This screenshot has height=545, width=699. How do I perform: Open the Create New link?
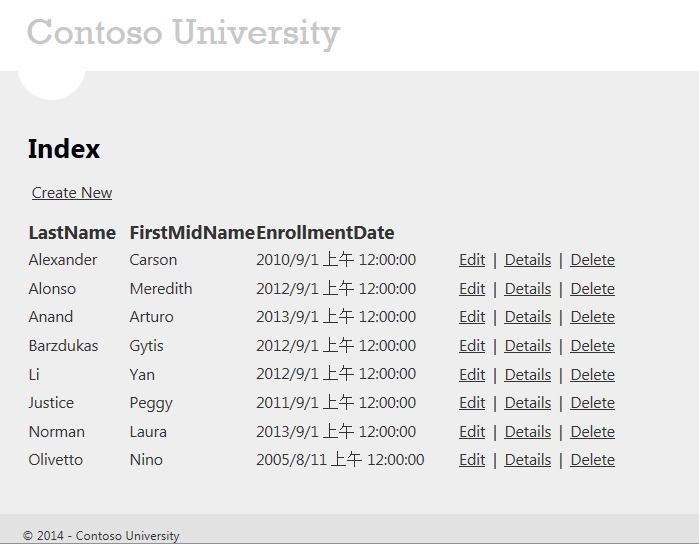click(72, 193)
